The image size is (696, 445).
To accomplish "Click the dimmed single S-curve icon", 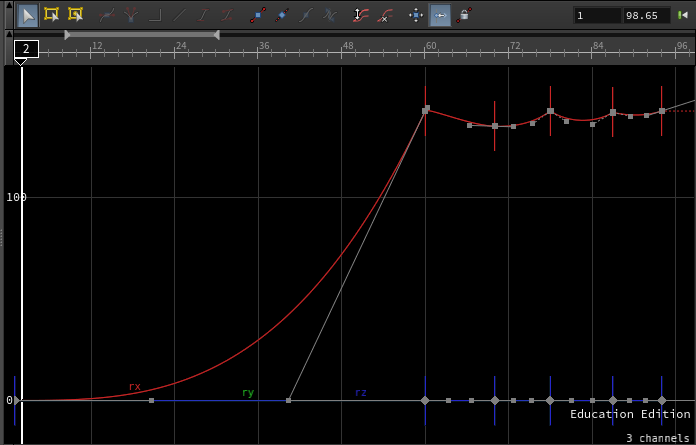I will (306, 16).
